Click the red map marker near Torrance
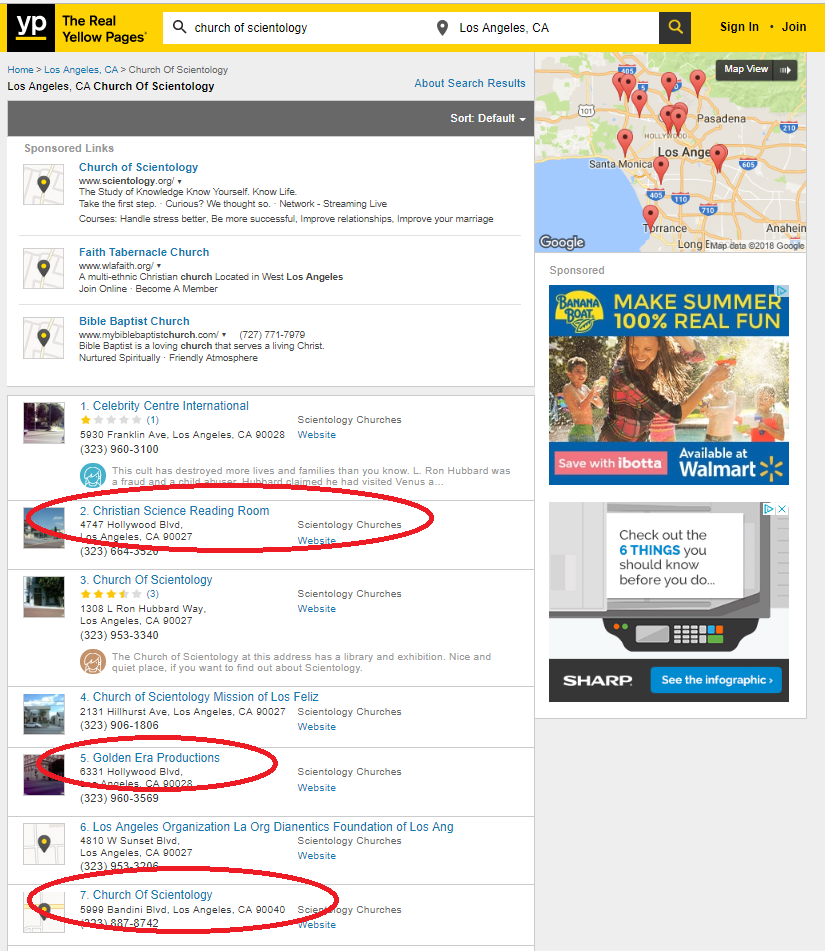 pyautogui.click(x=650, y=217)
